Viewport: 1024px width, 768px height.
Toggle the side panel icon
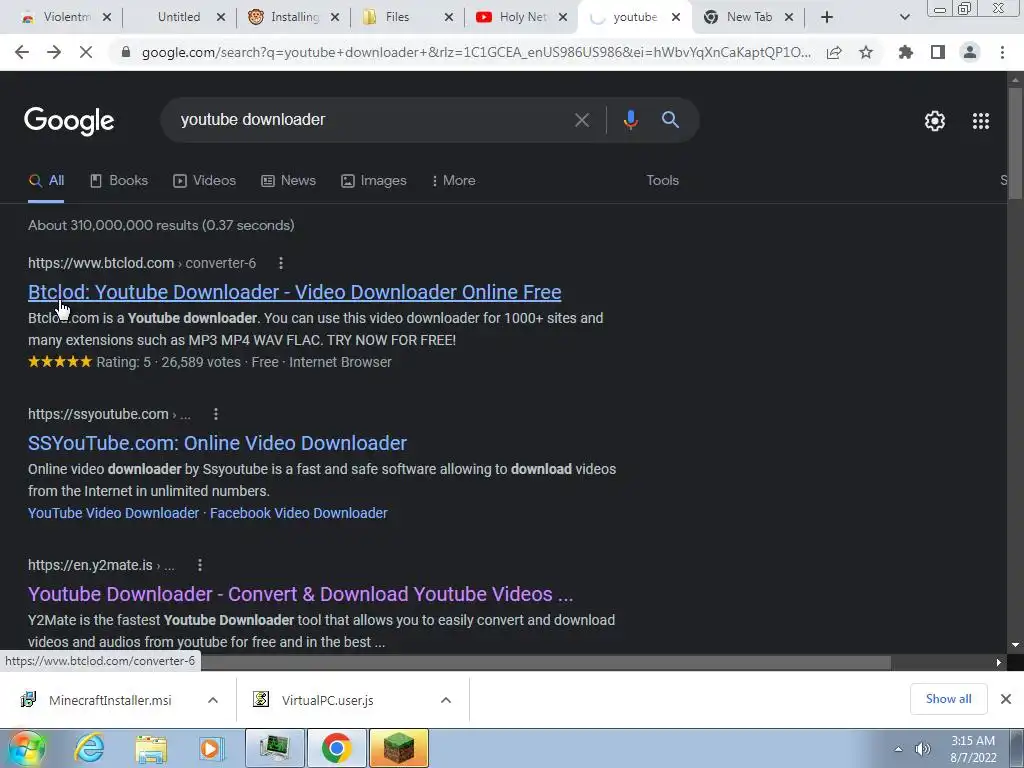tap(938, 52)
